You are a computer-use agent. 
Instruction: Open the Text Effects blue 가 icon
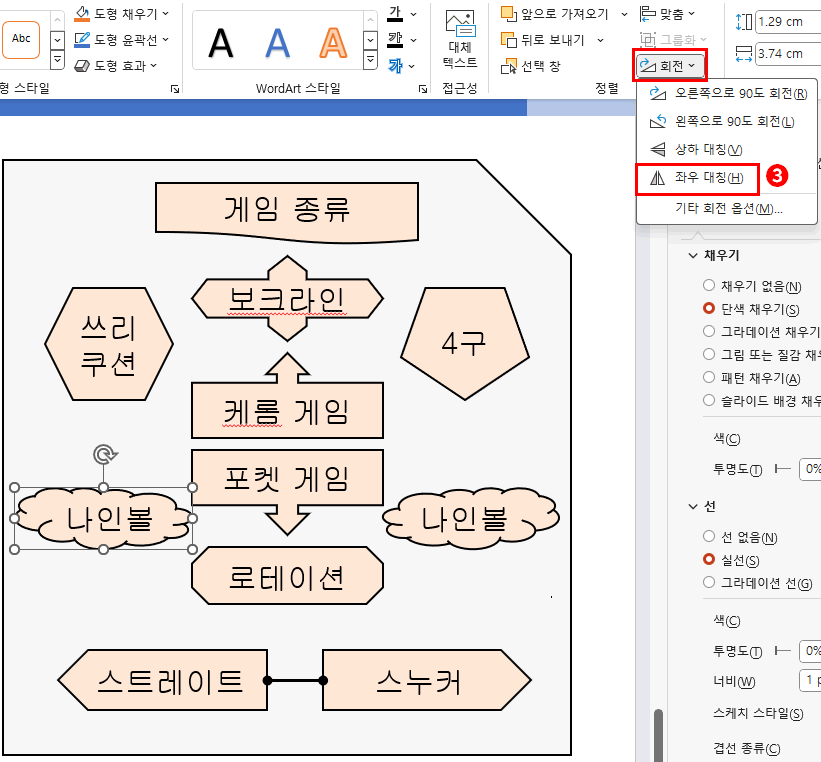point(395,66)
